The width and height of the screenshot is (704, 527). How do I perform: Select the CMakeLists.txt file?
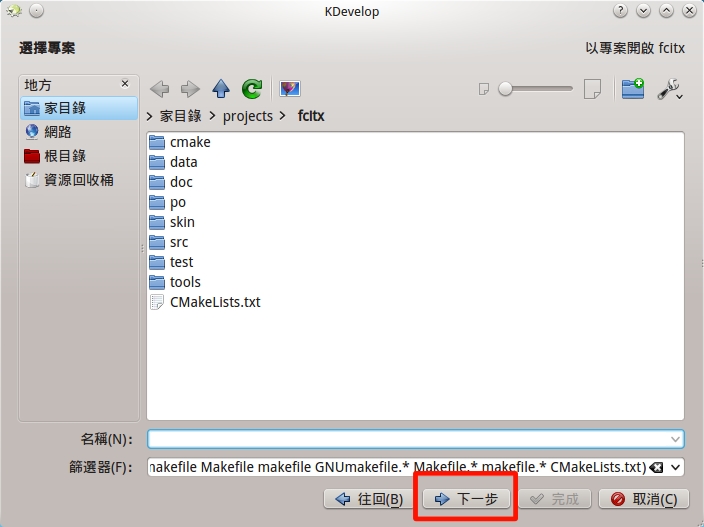click(x=205, y=302)
